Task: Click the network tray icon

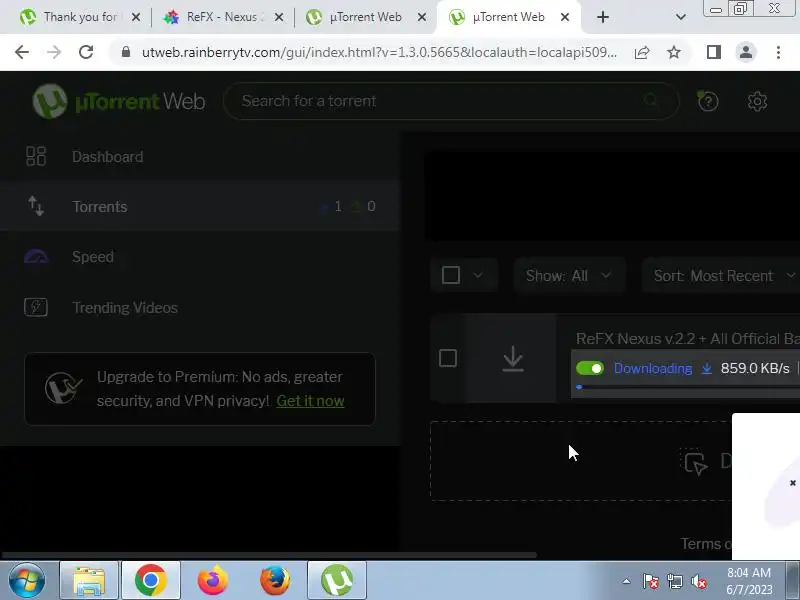Action: coord(674,581)
